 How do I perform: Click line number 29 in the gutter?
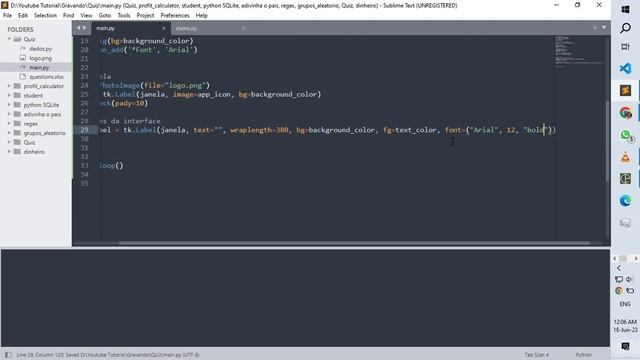(x=84, y=130)
